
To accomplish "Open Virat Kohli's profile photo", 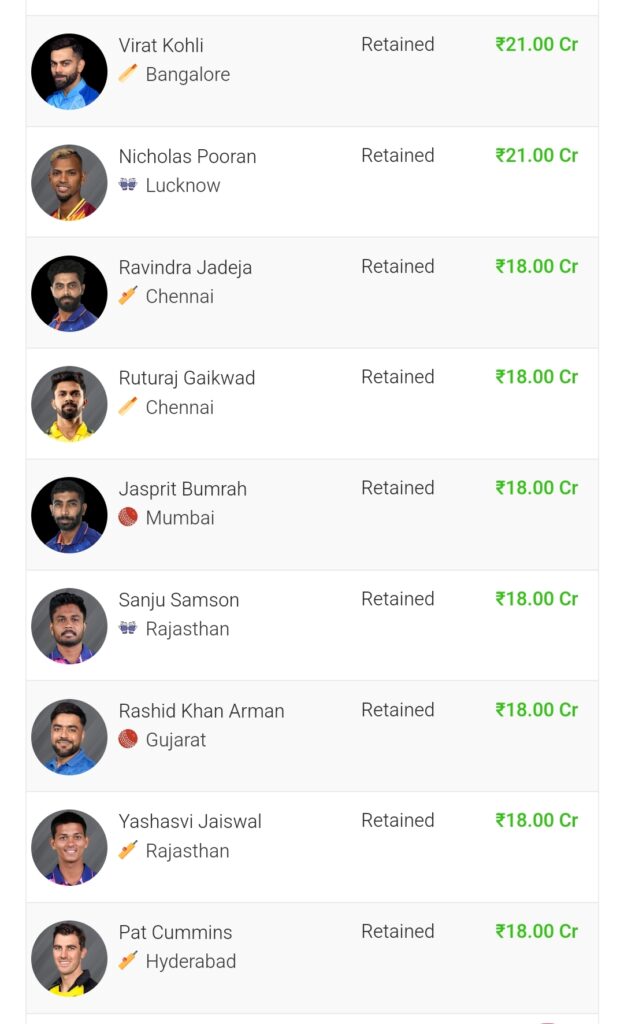I will click(x=69, y=71).
